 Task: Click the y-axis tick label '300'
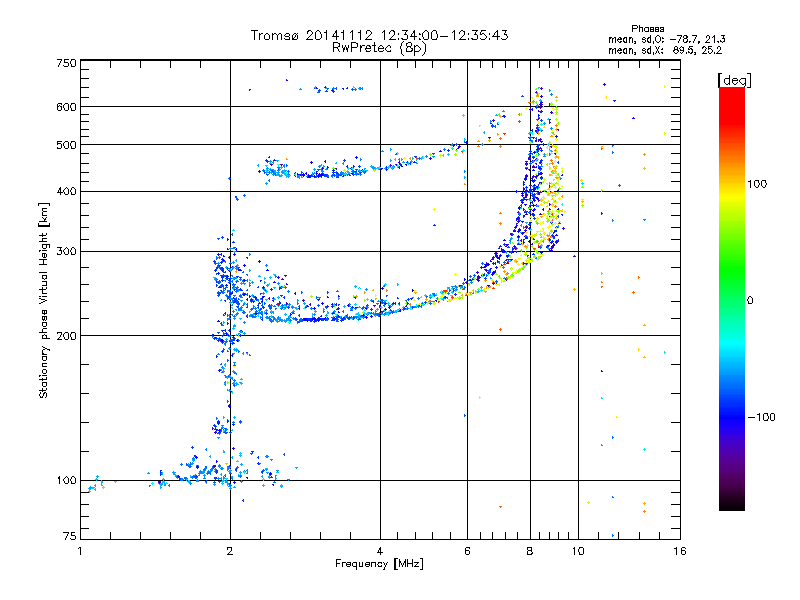pos(66,251)
